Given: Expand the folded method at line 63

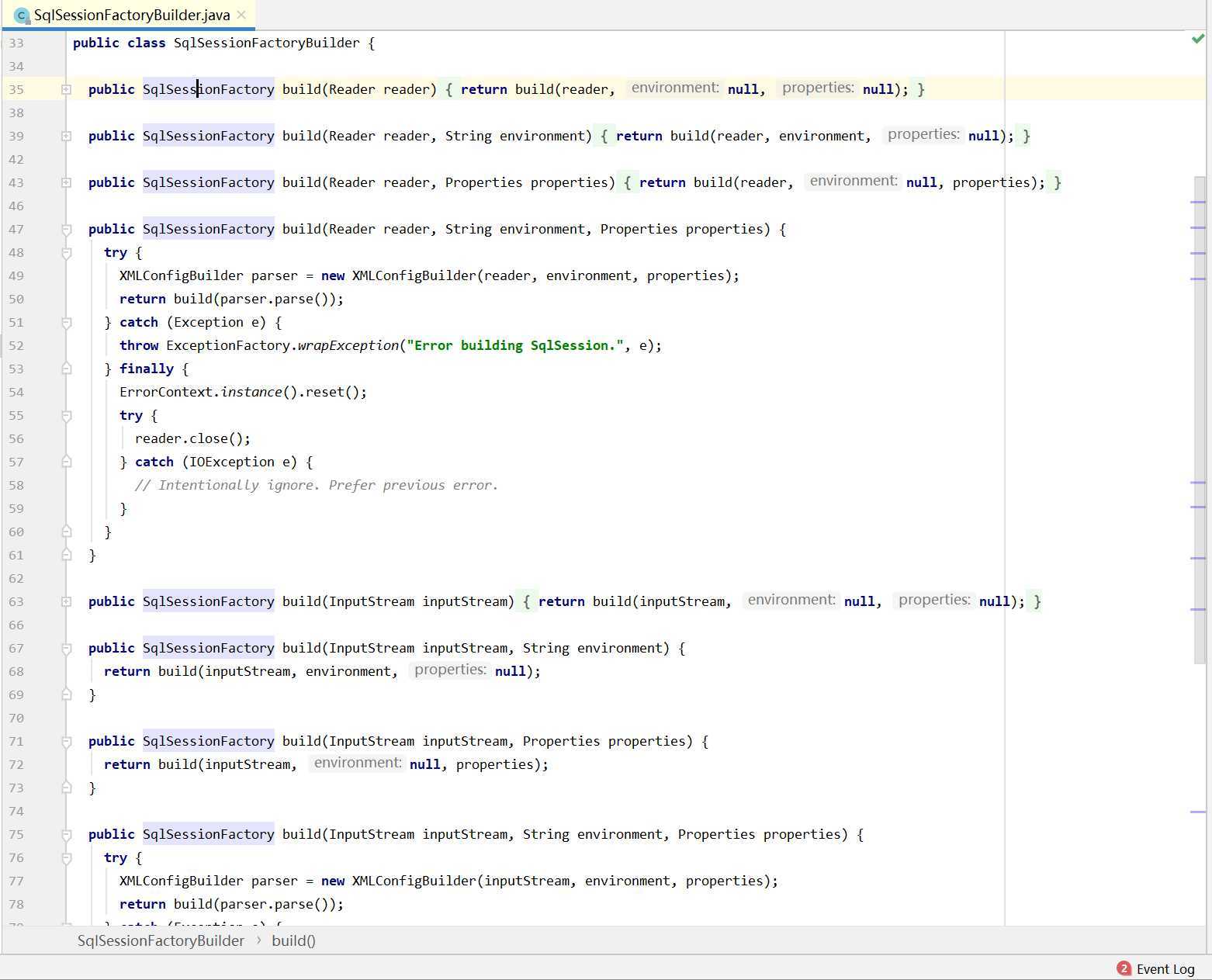Looking at the screenshot, I should (66, 601).
